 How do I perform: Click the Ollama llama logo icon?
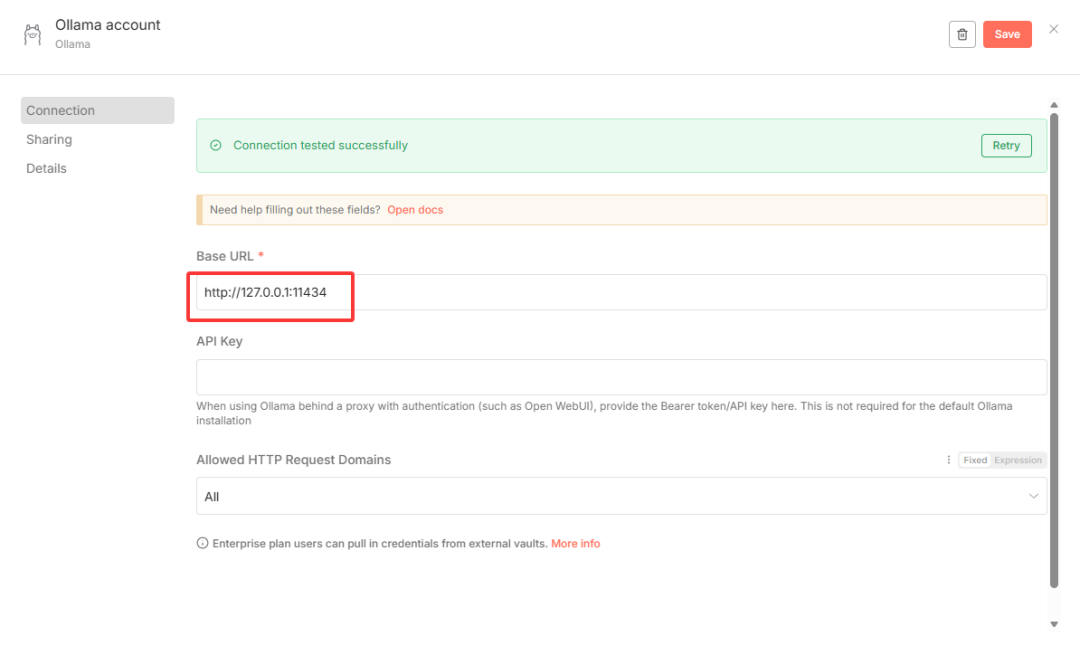(32, 34)
